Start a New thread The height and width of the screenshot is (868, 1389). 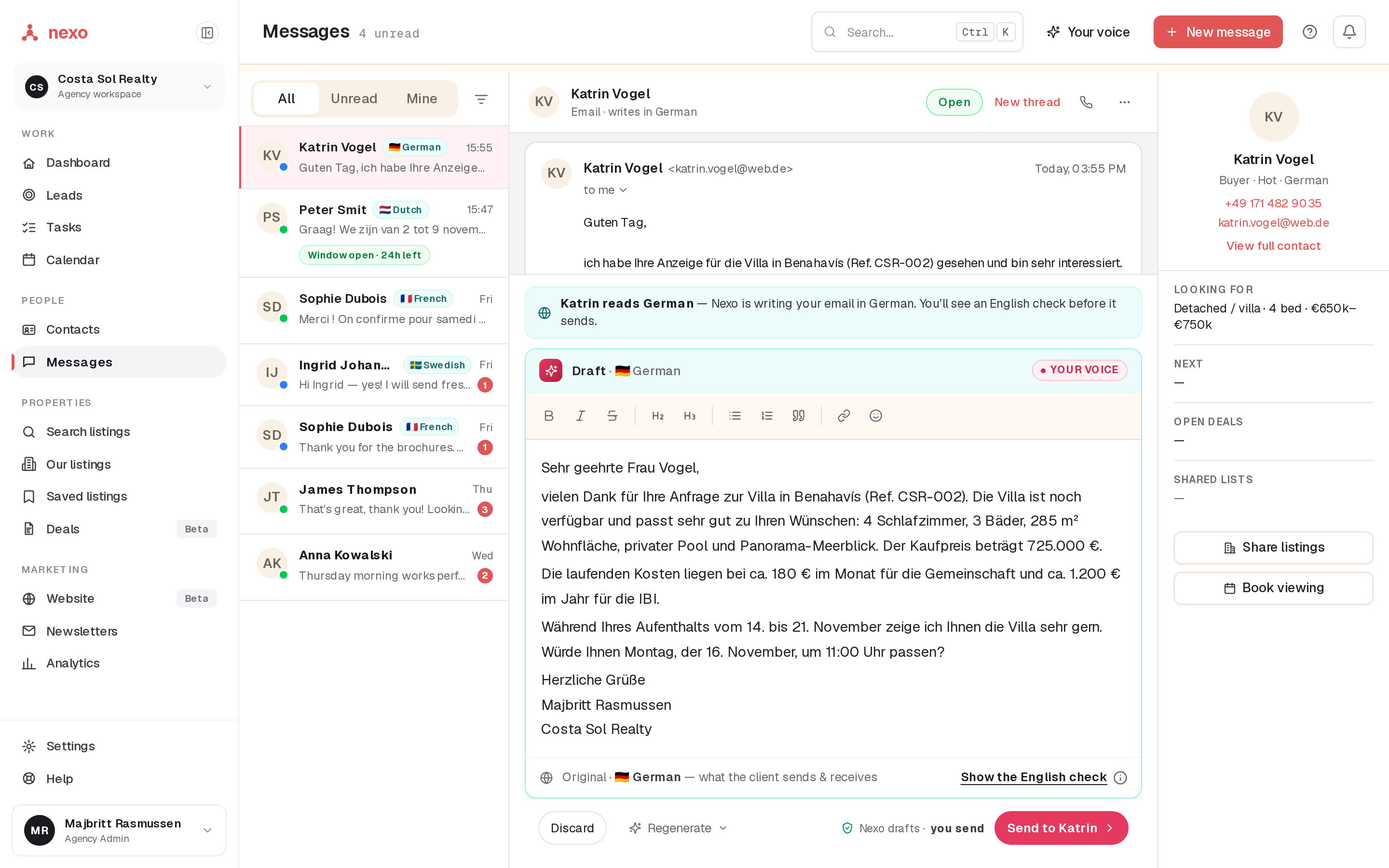[x=1027, y=102]
